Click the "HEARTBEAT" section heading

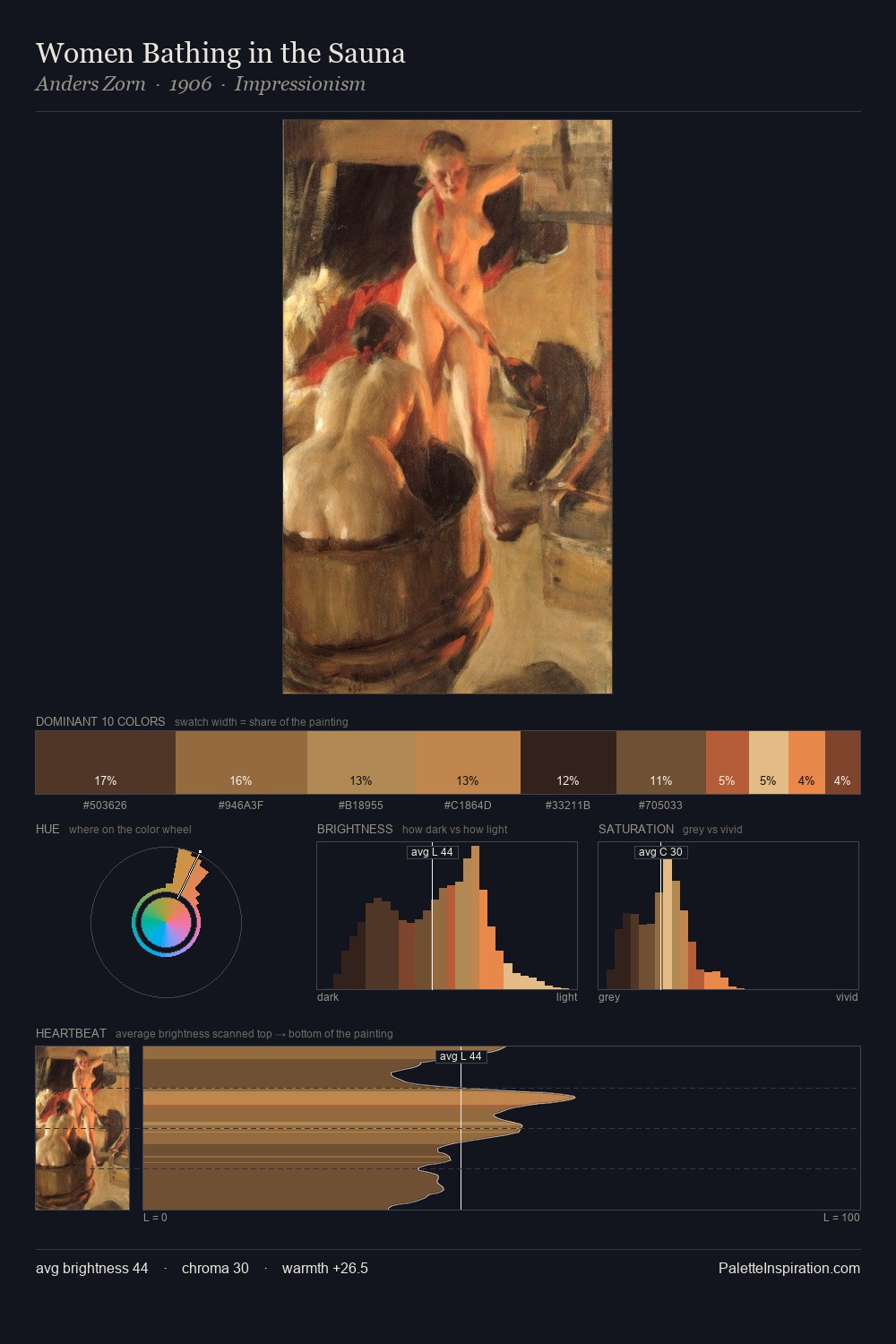(x=71, y=1033)
